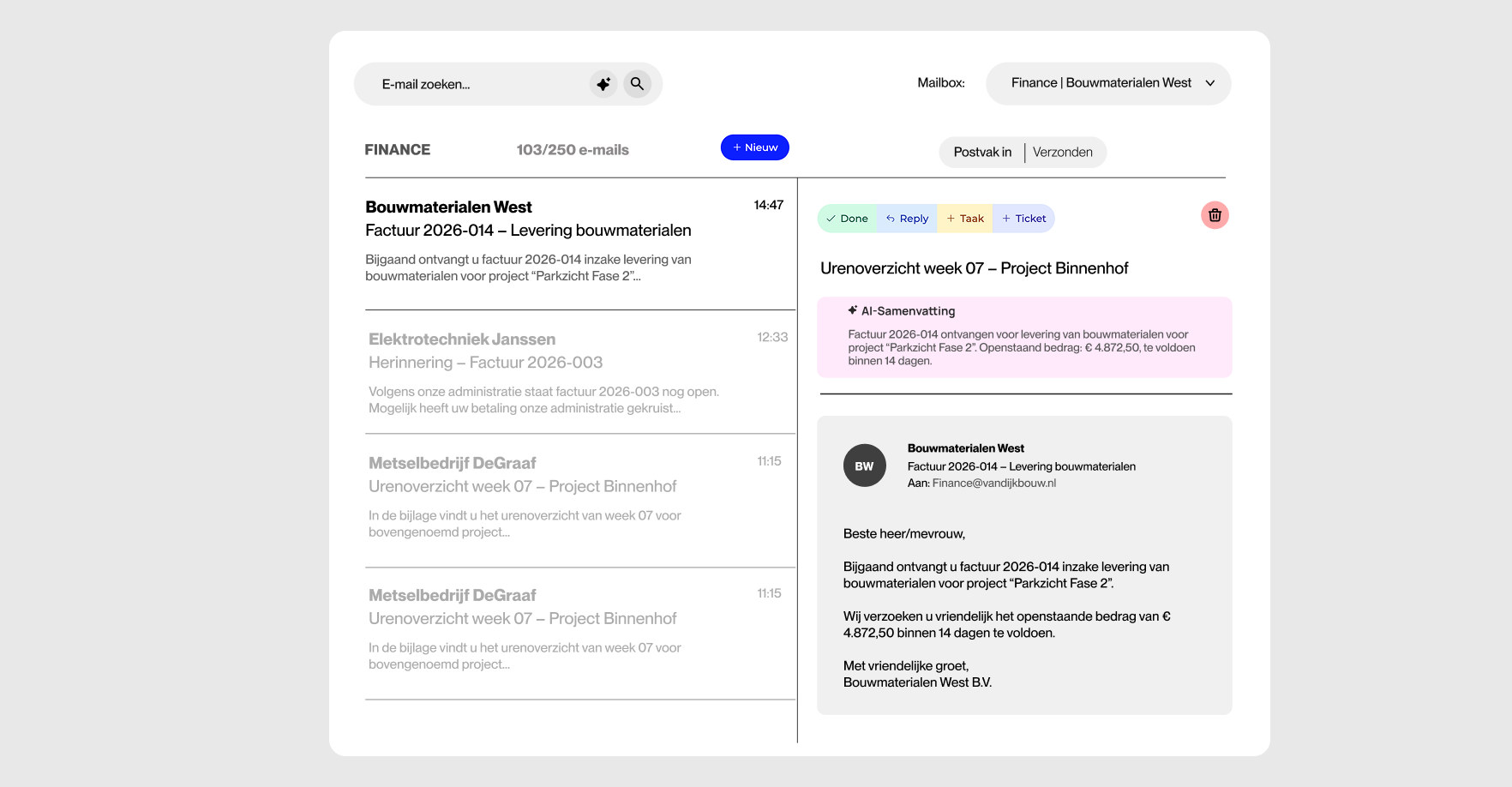Switch to the Postvak in tab
The height and width of the screenshot is (787, 1512).
pos(982,153)
